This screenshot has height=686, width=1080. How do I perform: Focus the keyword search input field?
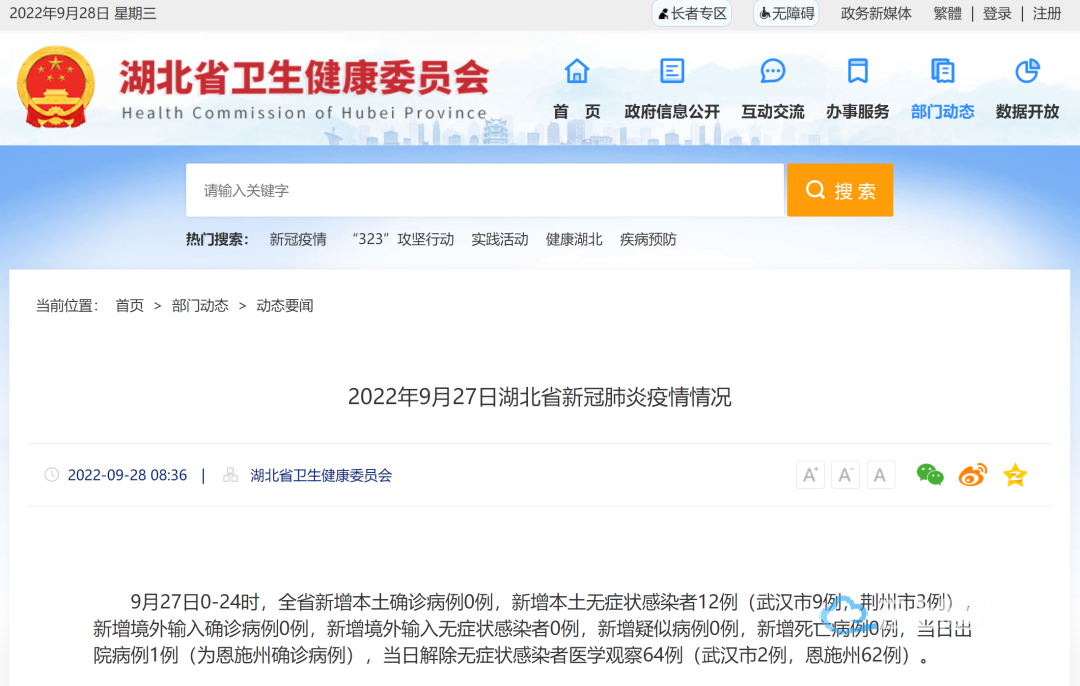tap(484, 190)
